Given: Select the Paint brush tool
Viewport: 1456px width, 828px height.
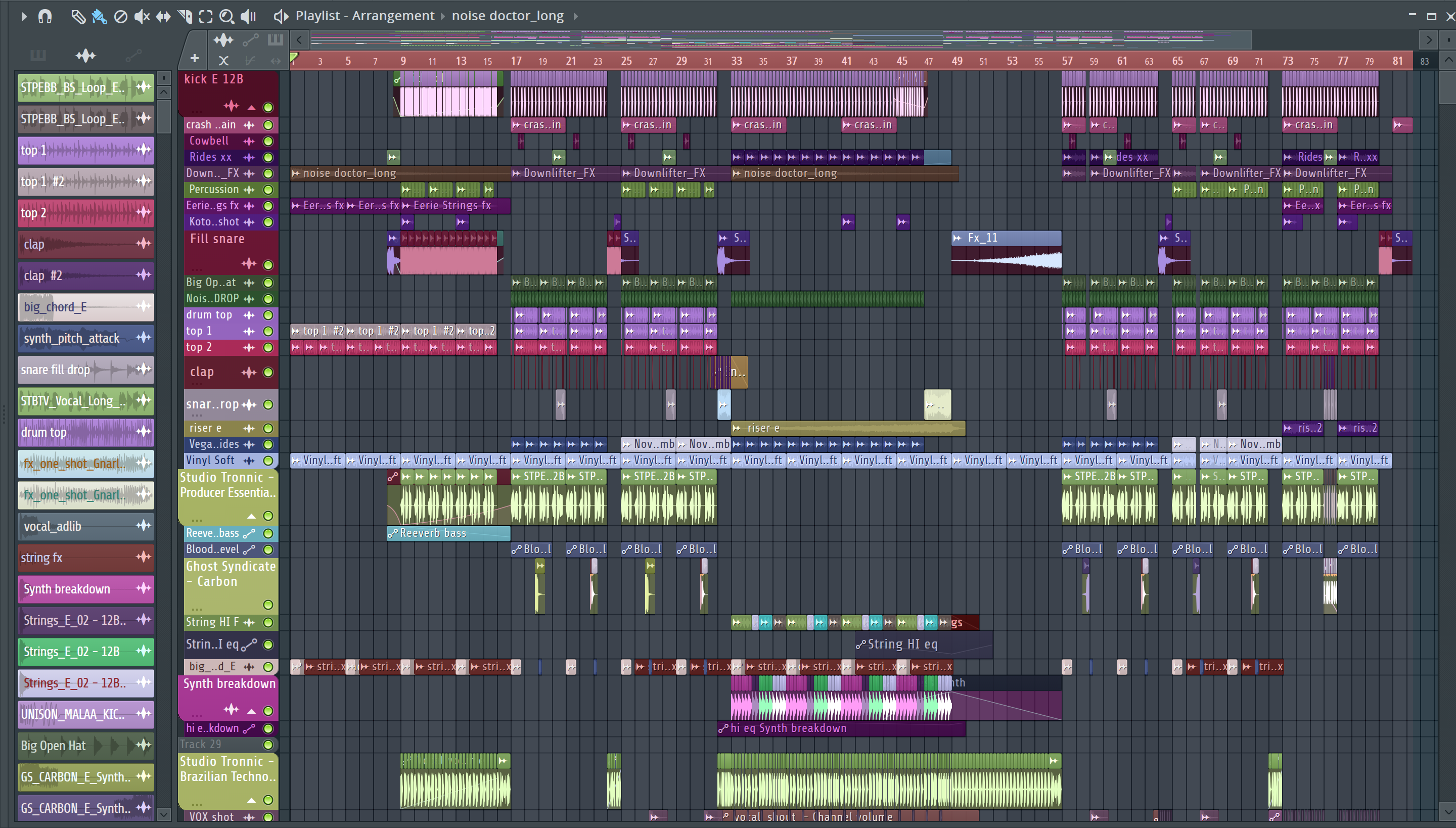Looking at the screenshot, I should pyautogui.click(x=99, y=17).
